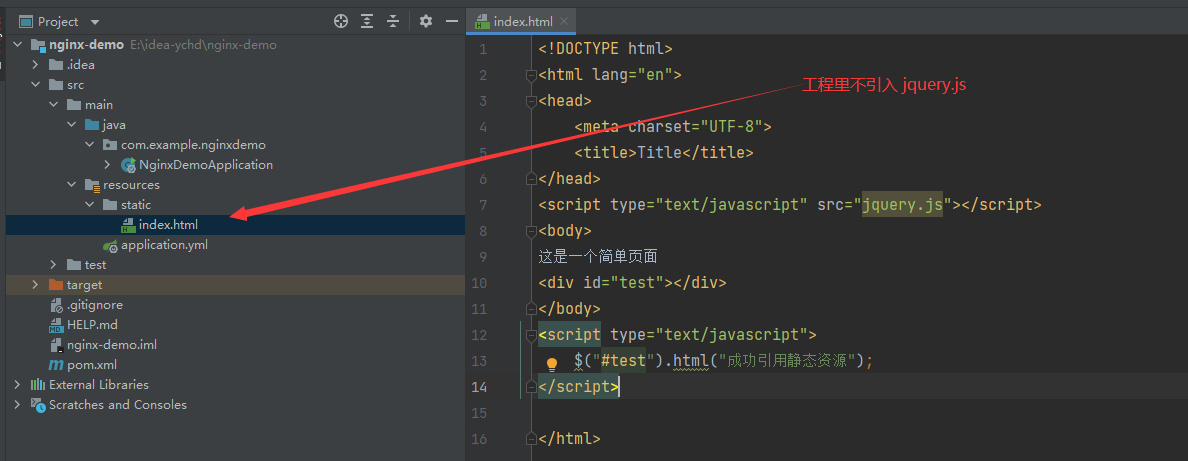Fold the body block at line 8
Viewport: 1188px width, 461px height.
[x=531, y=230]
